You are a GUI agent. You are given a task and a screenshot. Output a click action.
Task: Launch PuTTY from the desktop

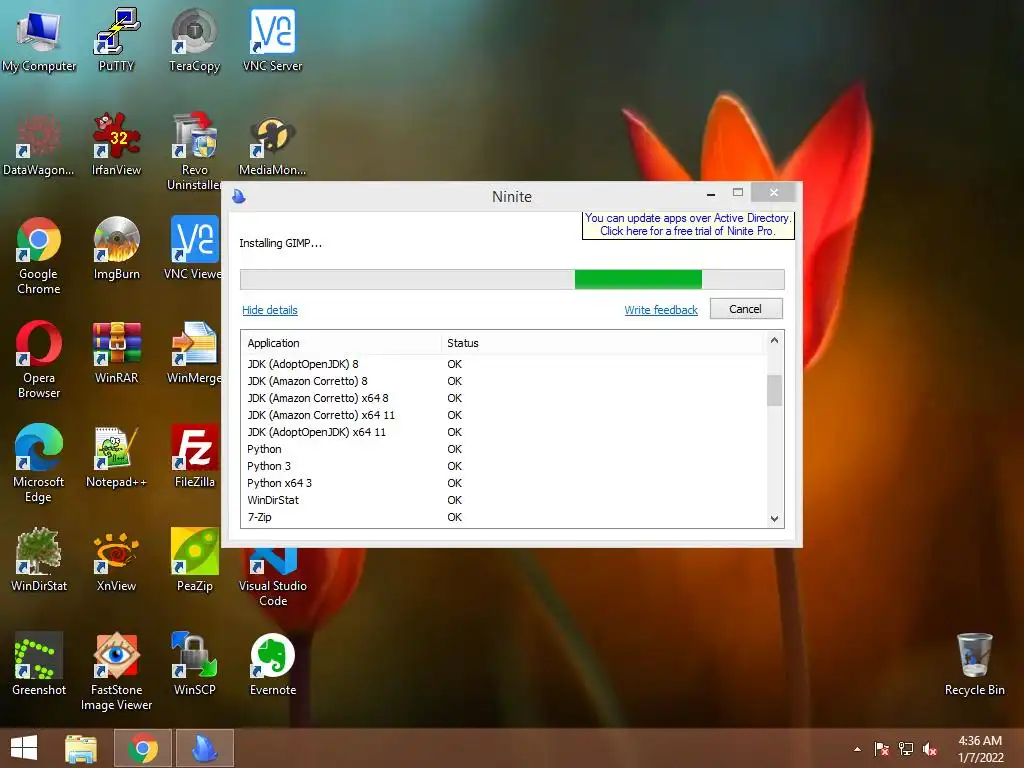(116, 40)
